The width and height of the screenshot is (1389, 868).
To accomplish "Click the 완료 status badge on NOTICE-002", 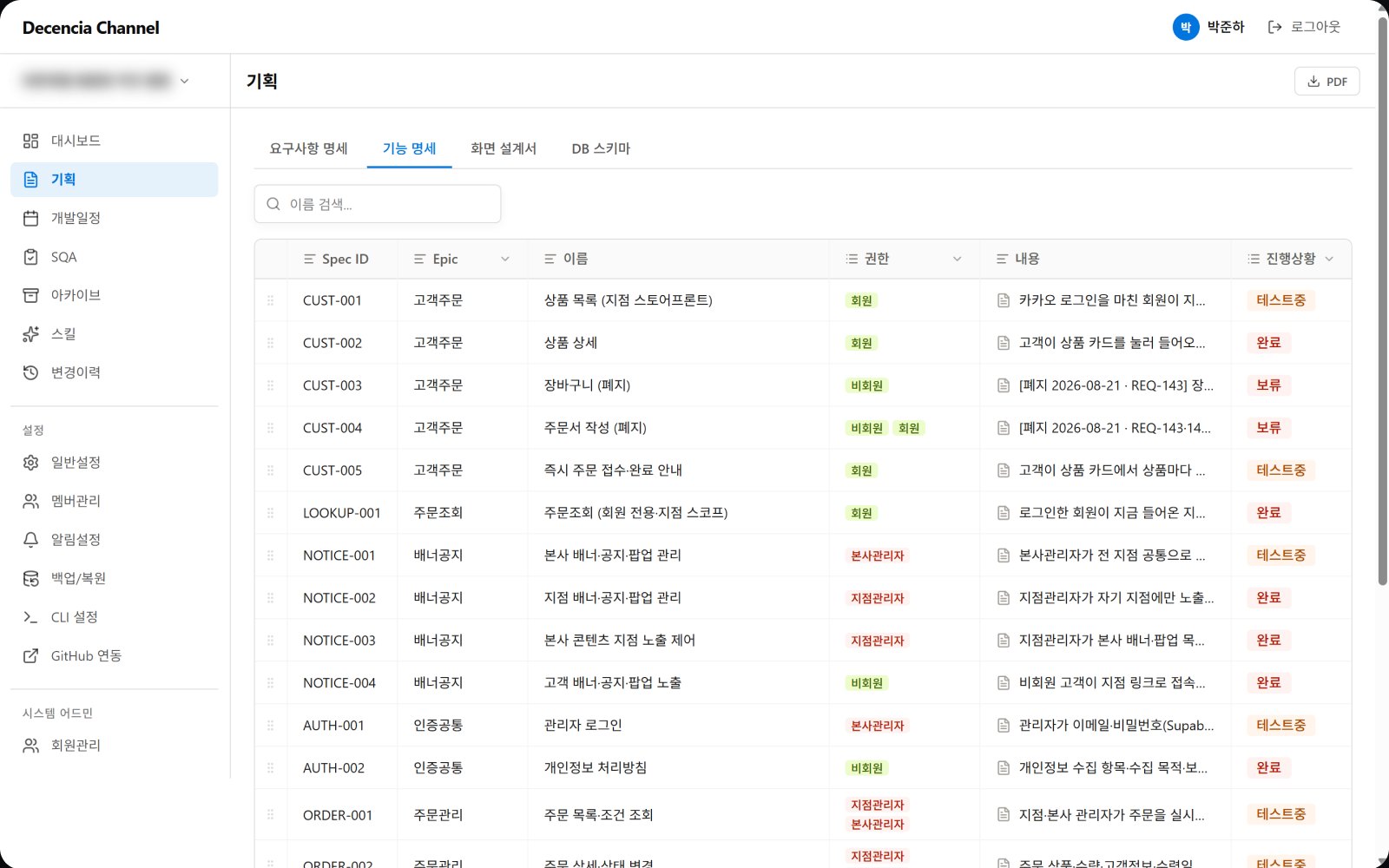I will [x=1269, y=598].
